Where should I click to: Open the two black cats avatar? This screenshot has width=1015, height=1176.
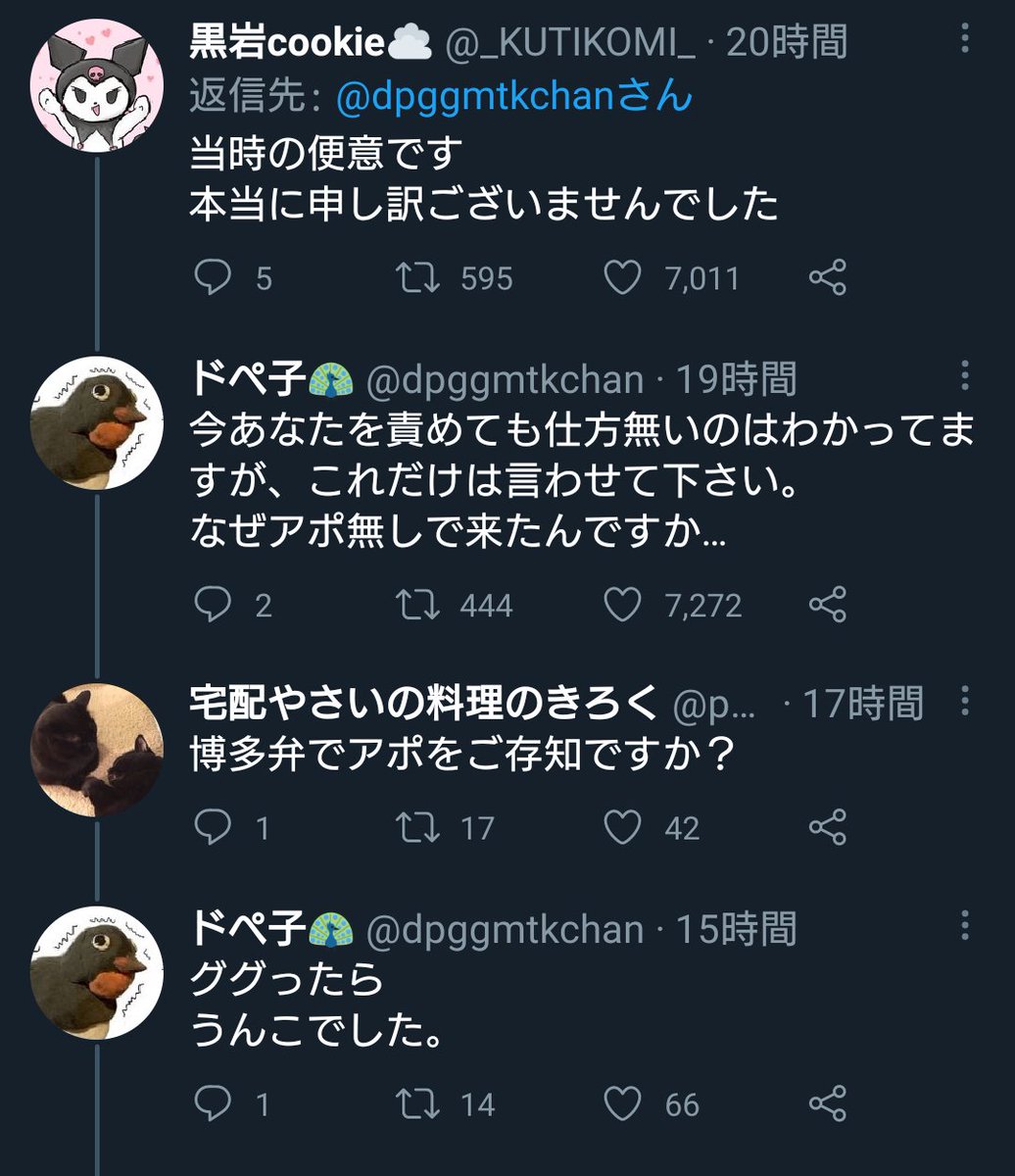point(96,750)
